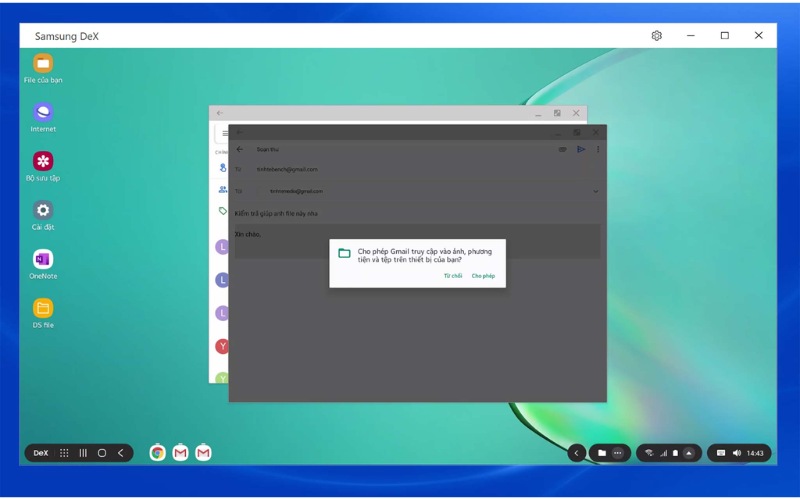800x500 pixels.
Task: Click the sender address tinhtebench@gmail.com
Action: coord(287,169)
